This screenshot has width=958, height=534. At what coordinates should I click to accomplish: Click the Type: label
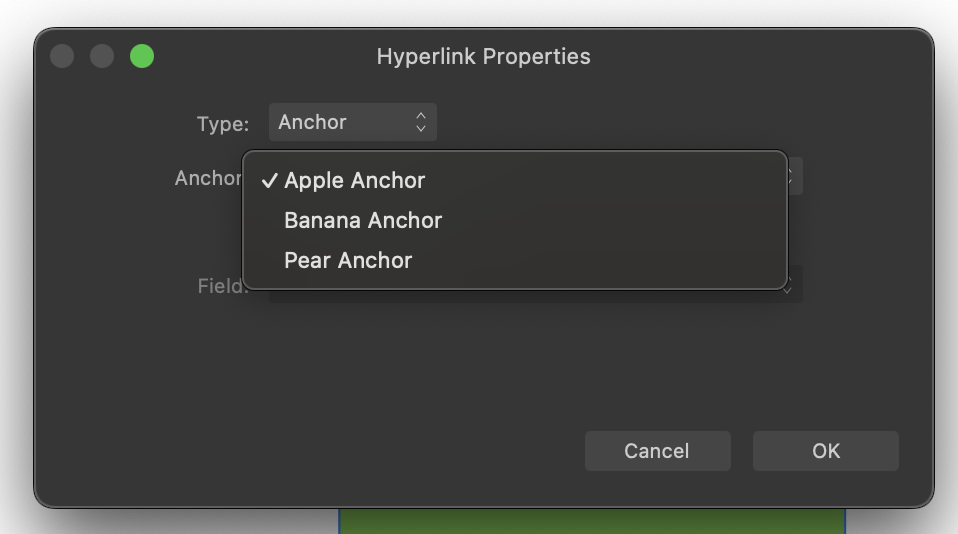pos(223,124)
